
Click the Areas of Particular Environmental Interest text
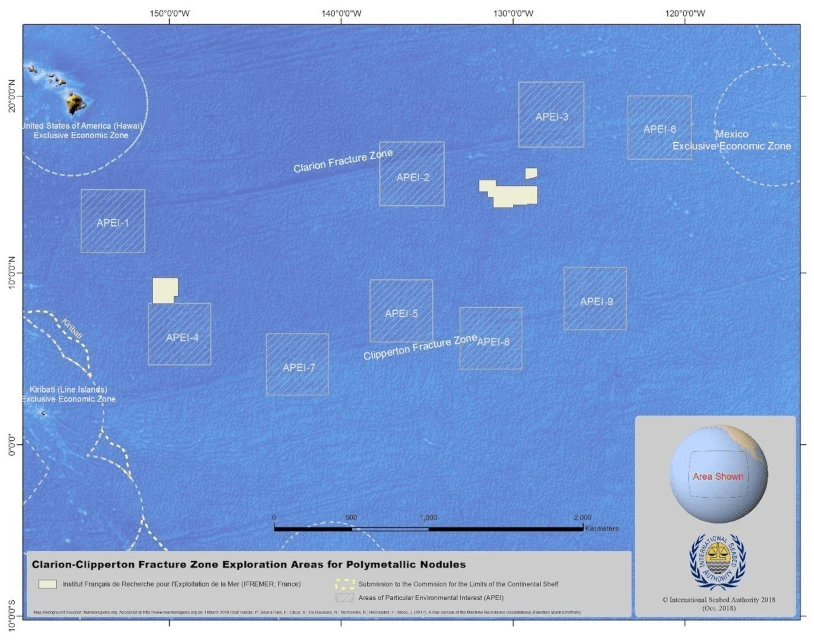431,597
